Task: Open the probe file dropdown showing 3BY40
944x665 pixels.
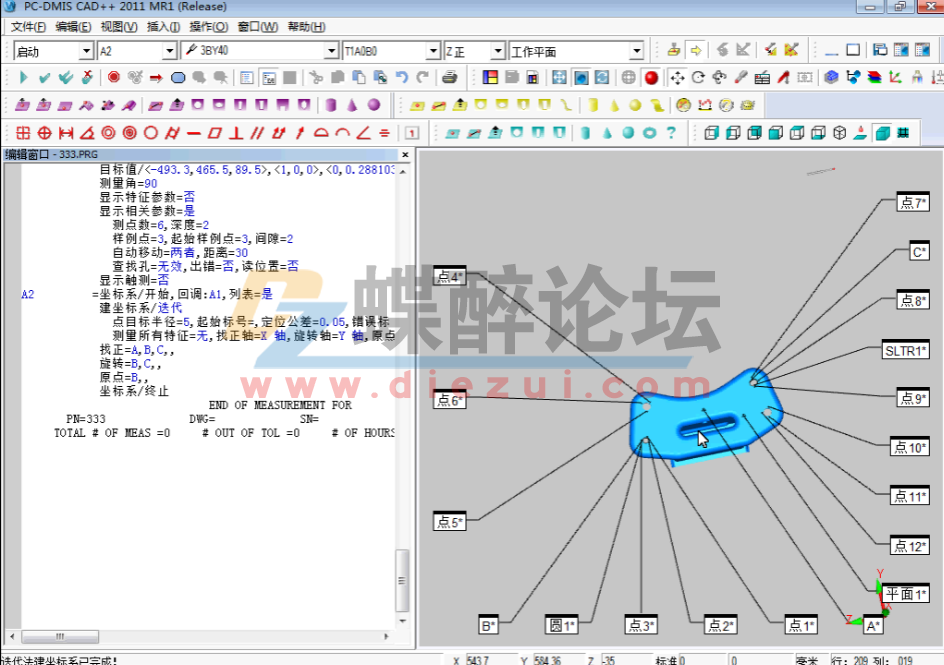Action: (x=330, y=49)
